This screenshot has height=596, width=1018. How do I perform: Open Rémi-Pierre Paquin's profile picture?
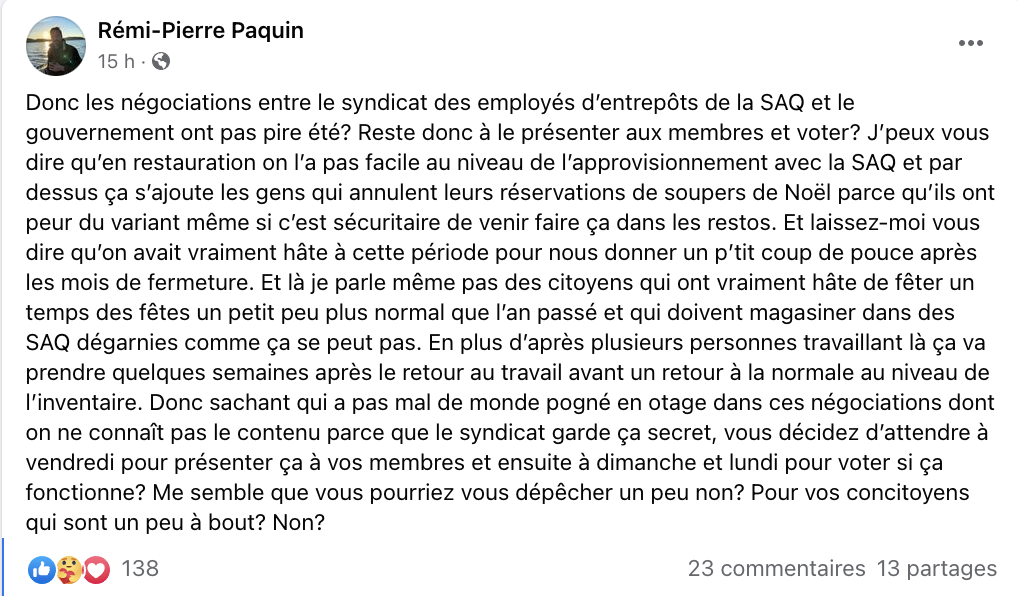click(x=56, y=46)
